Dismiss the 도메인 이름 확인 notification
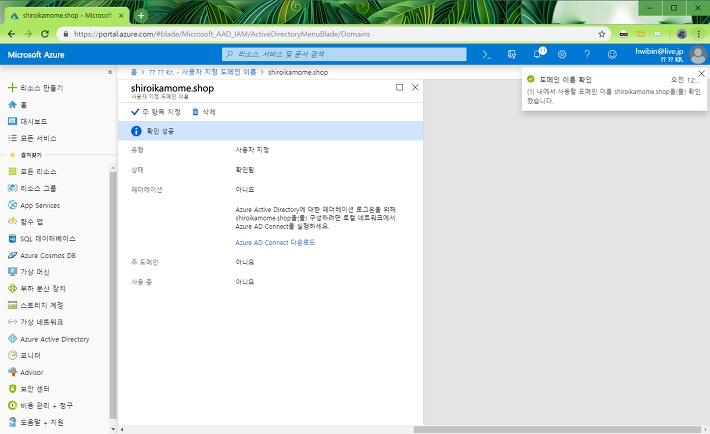This screenshot has width=710, height=434. click(x=701, y=73)
